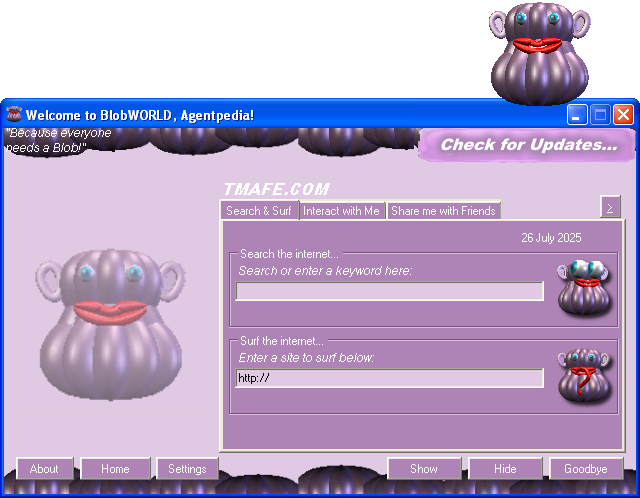Image resolution: width=640 pixels, height=498 pixels.
Task: Click the small blob icon in the title bar
Action: pos(14,114)
